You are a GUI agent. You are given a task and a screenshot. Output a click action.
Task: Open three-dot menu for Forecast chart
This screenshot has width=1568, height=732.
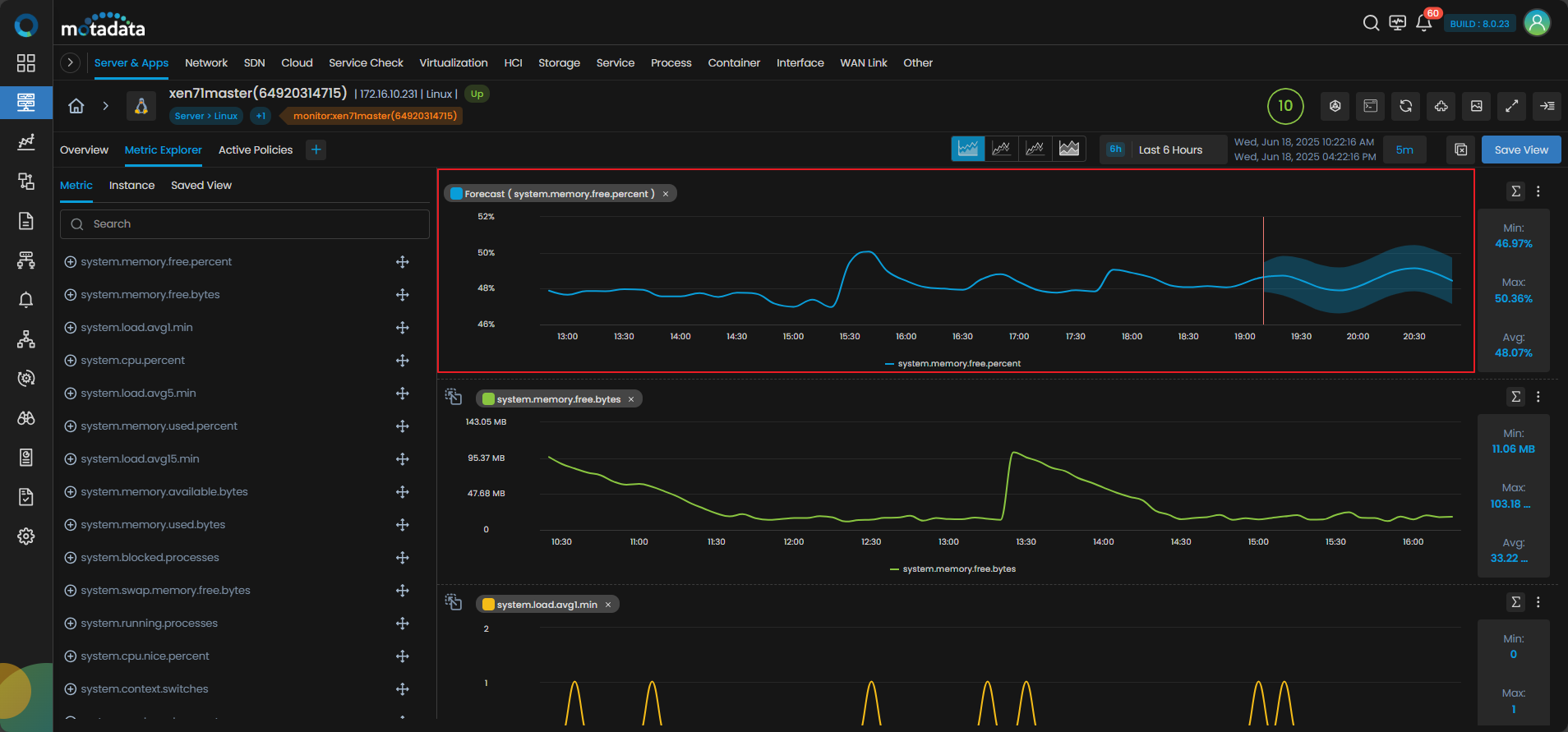[1538, 191]
